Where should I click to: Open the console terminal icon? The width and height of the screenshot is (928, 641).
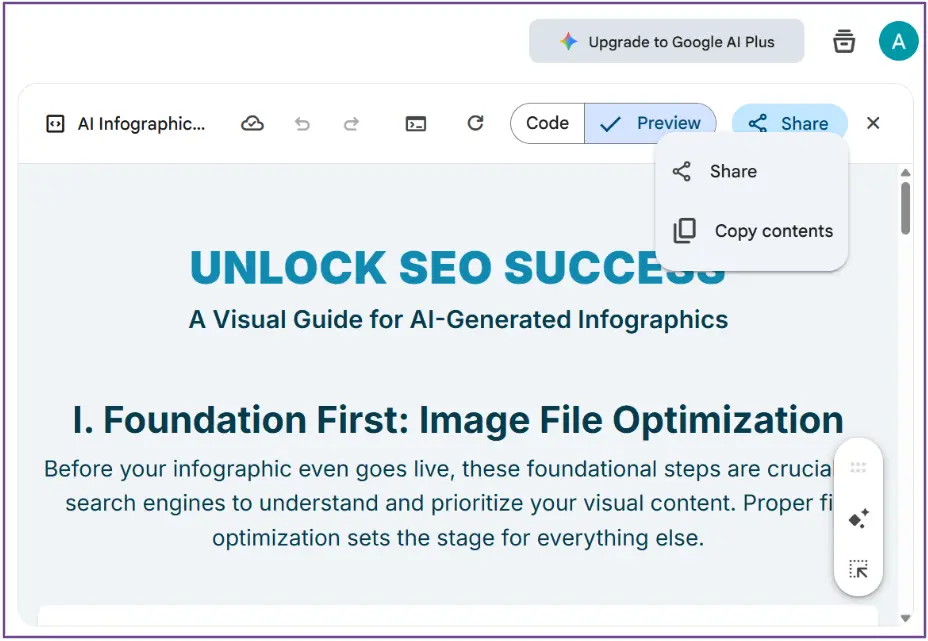(416, 124)
